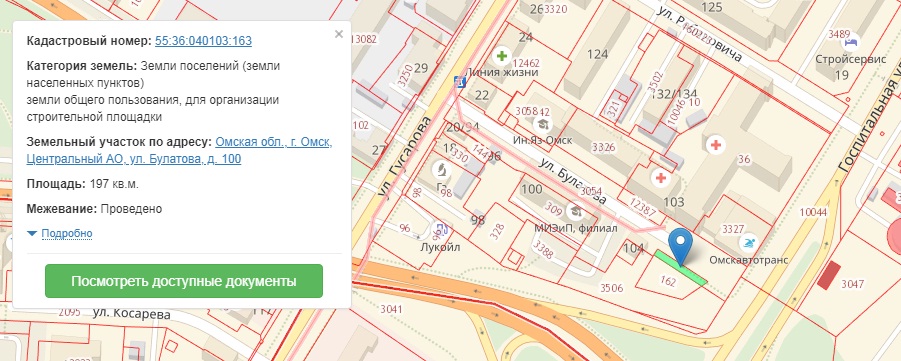Click building number 104
This screenshot has width=901, height=361.
point(633,249)
